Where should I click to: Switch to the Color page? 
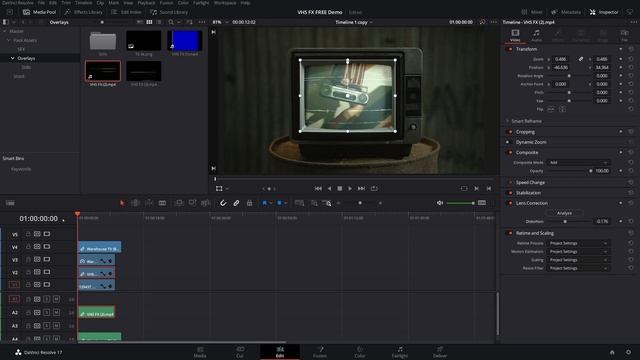coord(360,352)
